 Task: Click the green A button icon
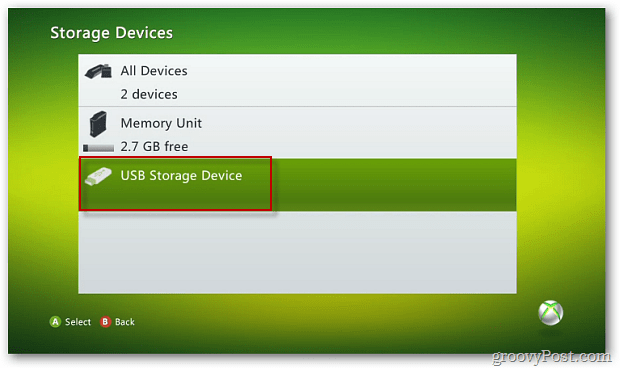(55, 322)
